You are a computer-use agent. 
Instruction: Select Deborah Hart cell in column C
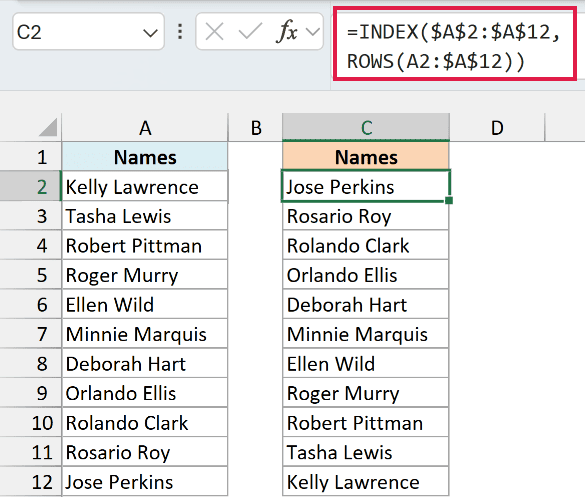pos(366,304)
